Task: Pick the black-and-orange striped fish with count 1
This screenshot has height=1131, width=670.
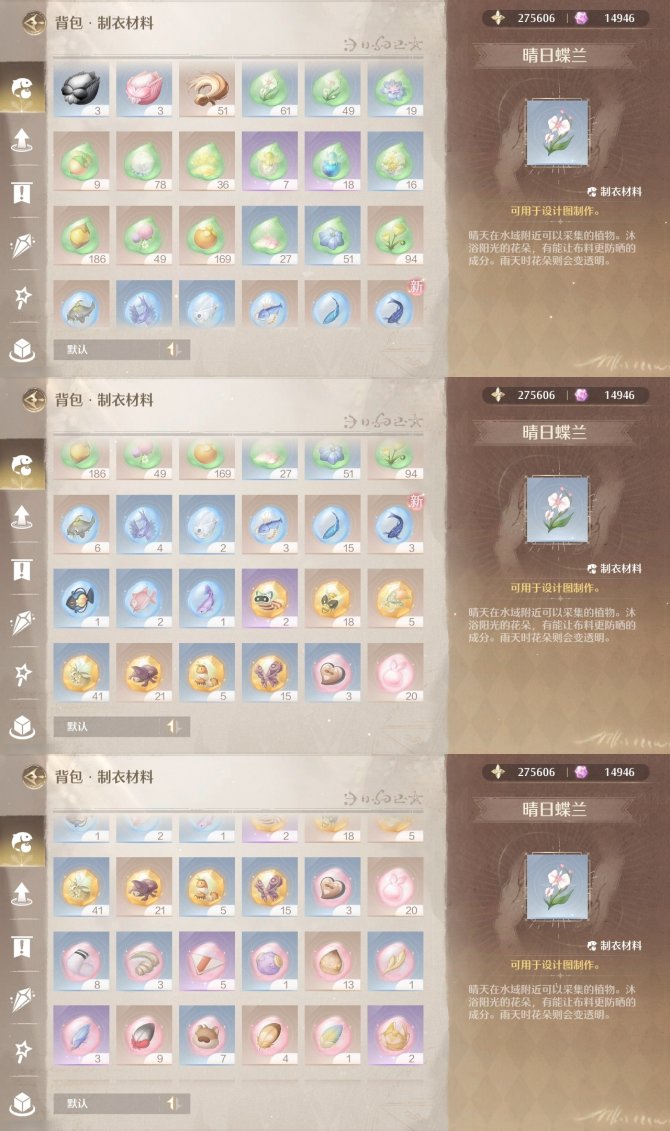Action: (x=81, y=599)
